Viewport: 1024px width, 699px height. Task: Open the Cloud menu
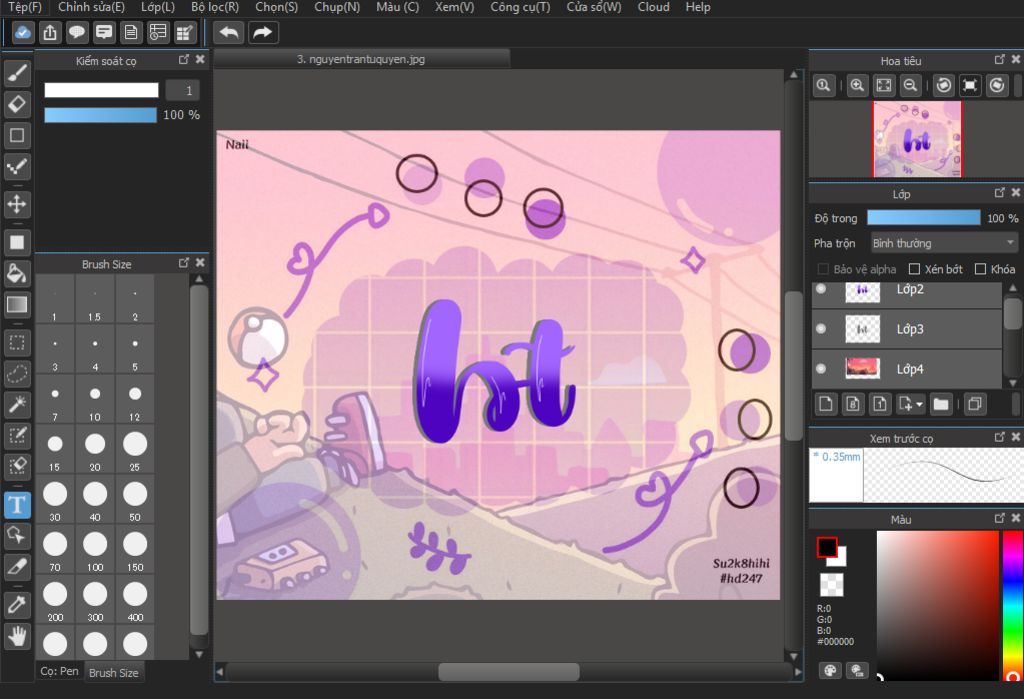point(654,7)
